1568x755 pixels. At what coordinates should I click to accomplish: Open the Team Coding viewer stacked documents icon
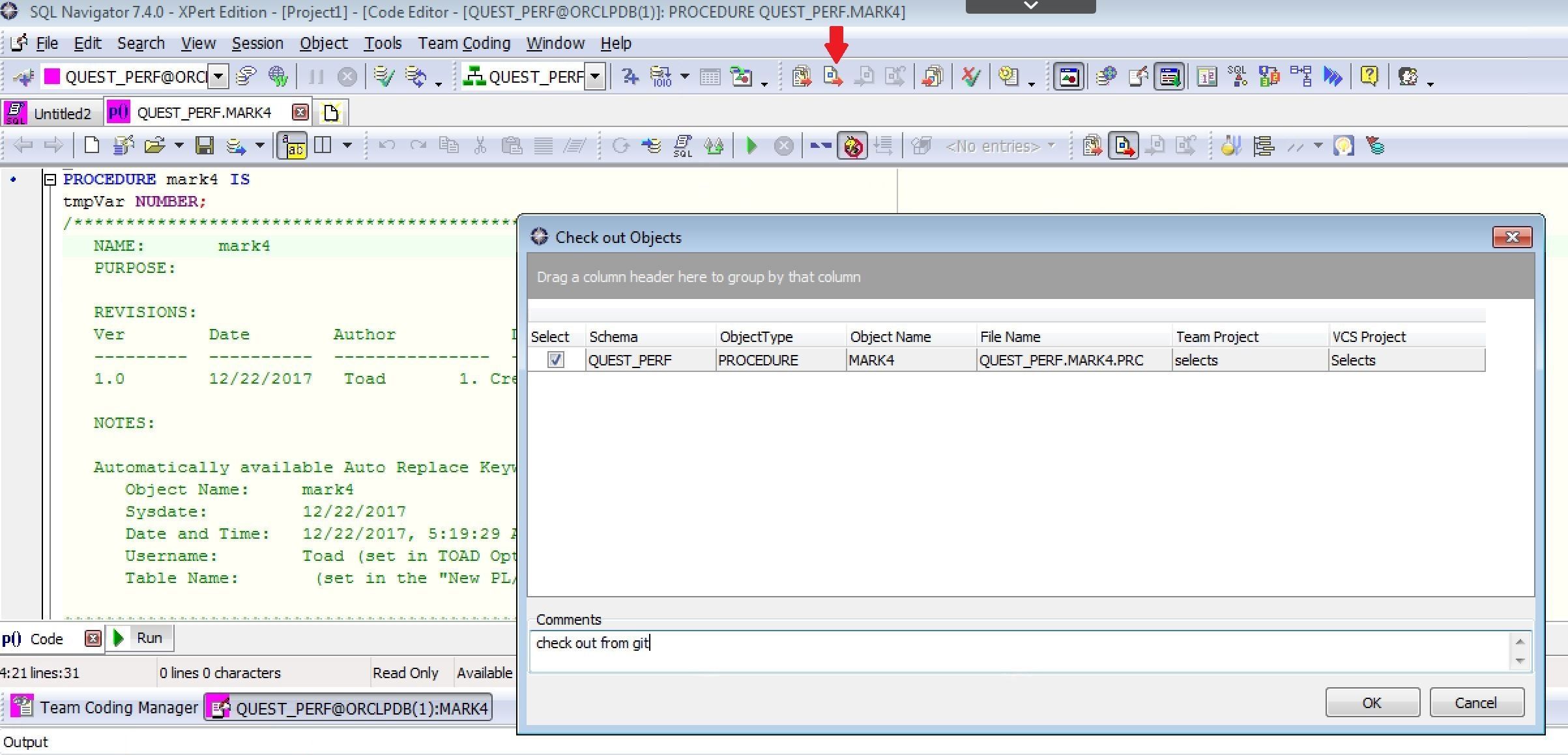(x=933, y=77)
